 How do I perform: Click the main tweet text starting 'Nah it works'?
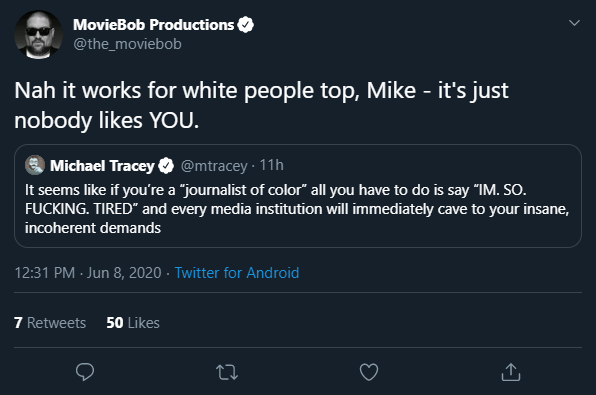click(x=262, y=105)
